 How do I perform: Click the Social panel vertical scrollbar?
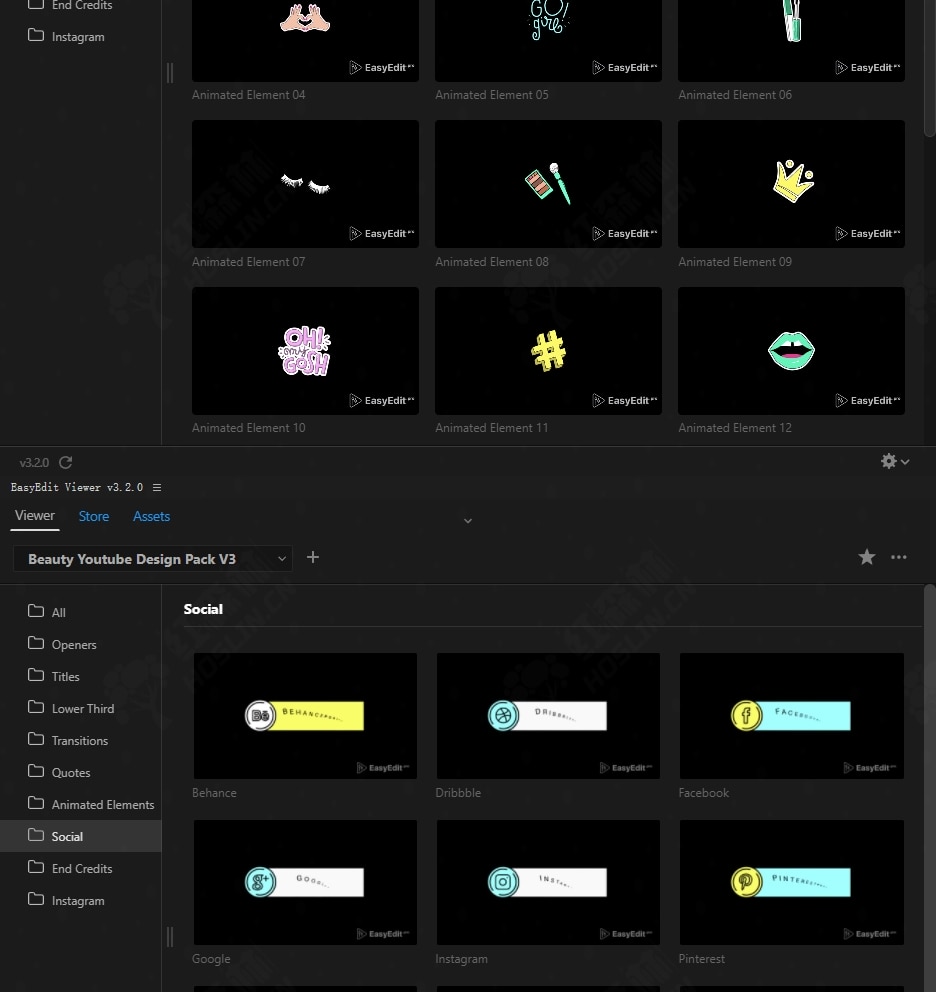(929, 788)
